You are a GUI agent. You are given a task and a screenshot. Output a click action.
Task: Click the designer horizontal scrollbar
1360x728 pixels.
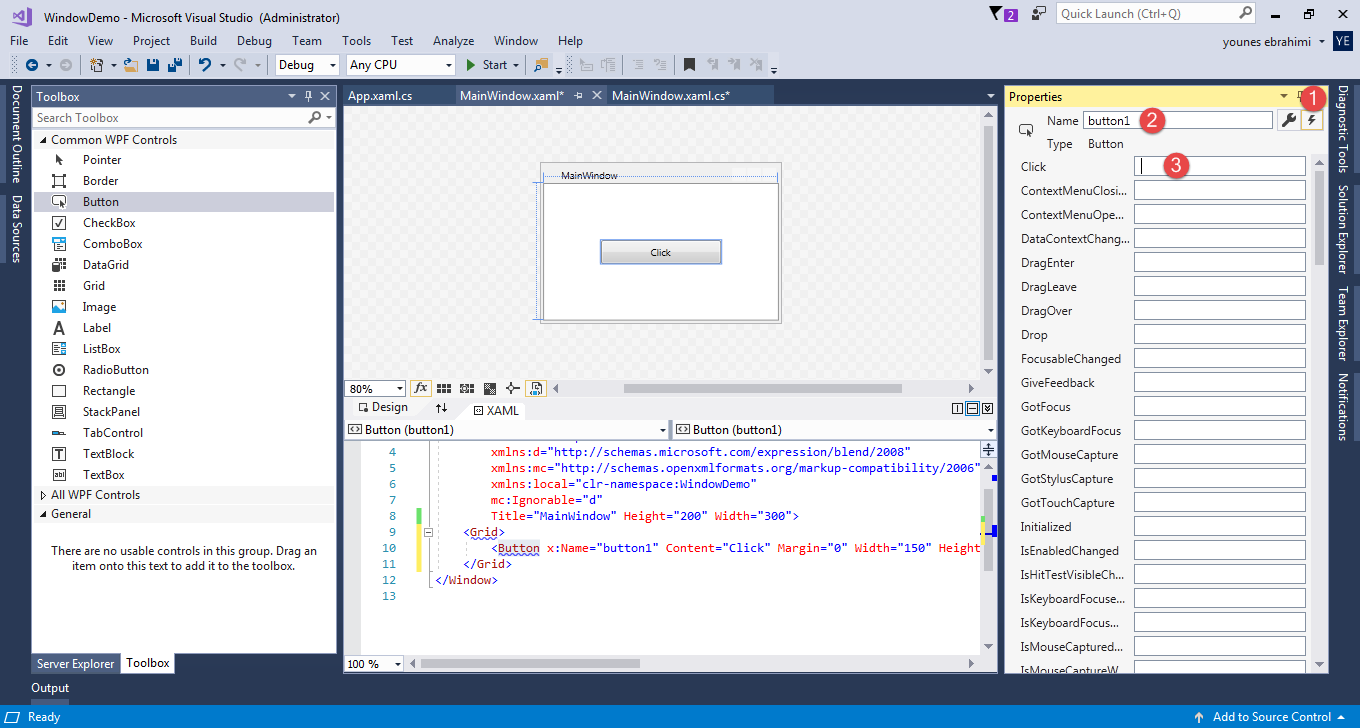762,389
